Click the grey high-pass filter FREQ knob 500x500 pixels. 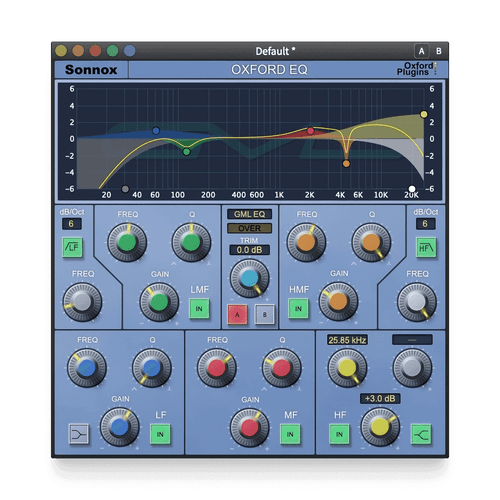[x=83, y=302]
